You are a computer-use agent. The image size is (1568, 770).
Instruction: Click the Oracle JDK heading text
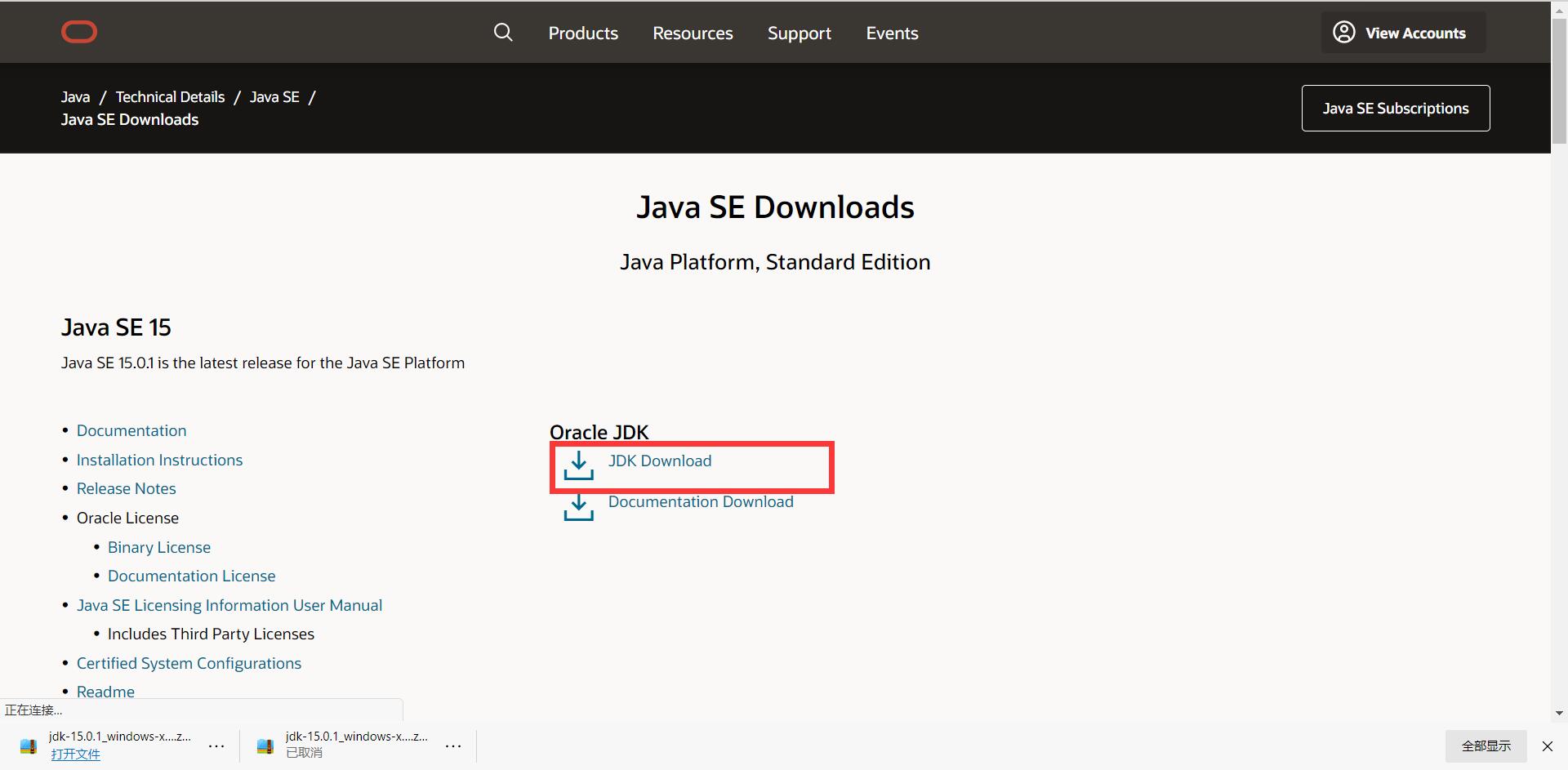[599, 432]
